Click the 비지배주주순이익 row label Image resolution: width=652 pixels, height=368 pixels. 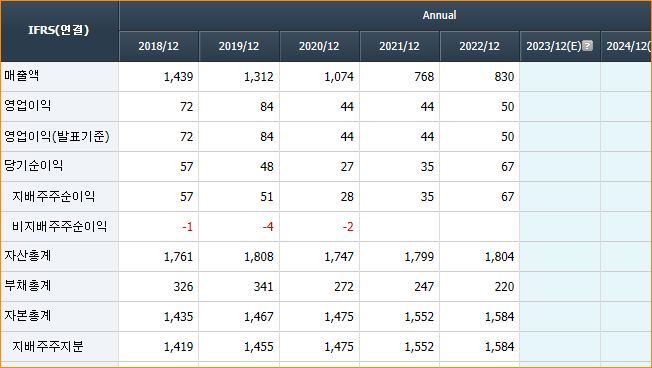pyautogui.click(x=59, y=226)
